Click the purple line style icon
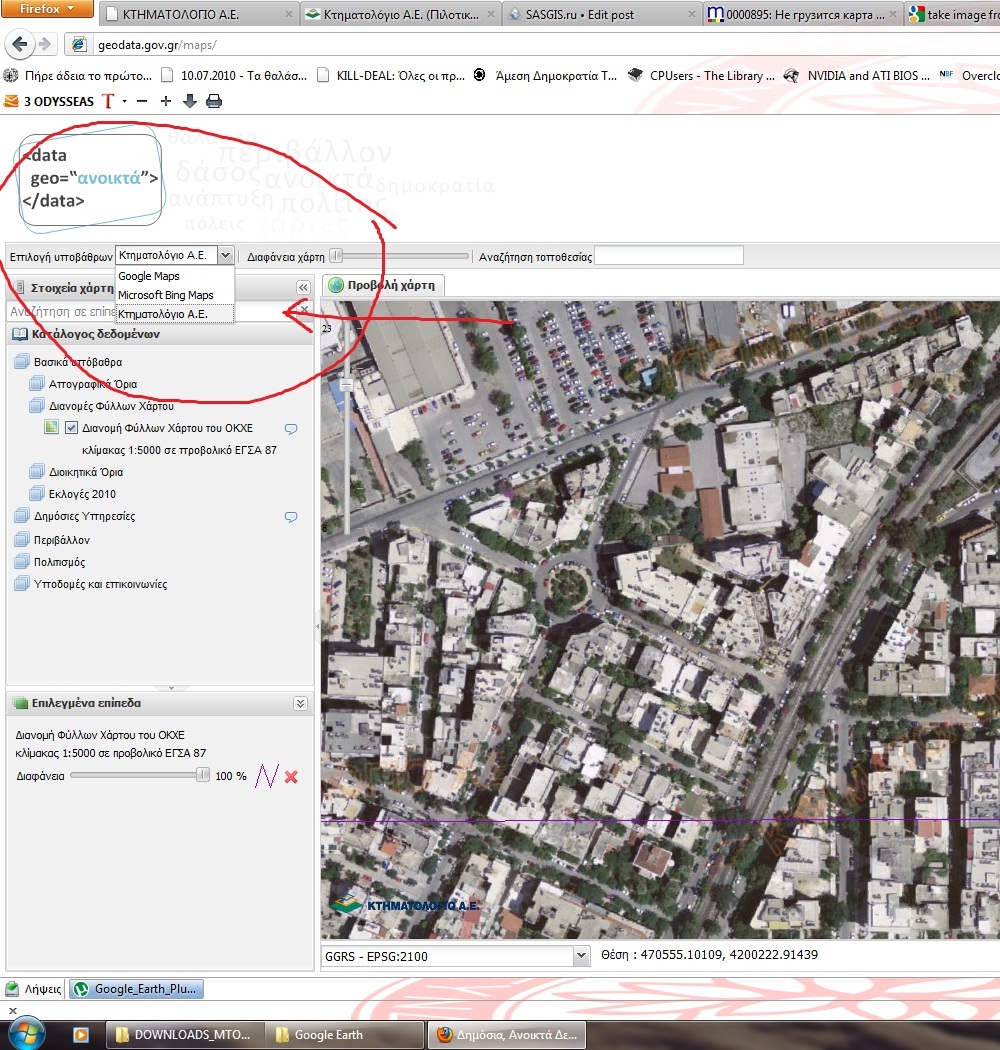The width and height of the screenshot is (1000, 1050). click(x=266, y=776)
